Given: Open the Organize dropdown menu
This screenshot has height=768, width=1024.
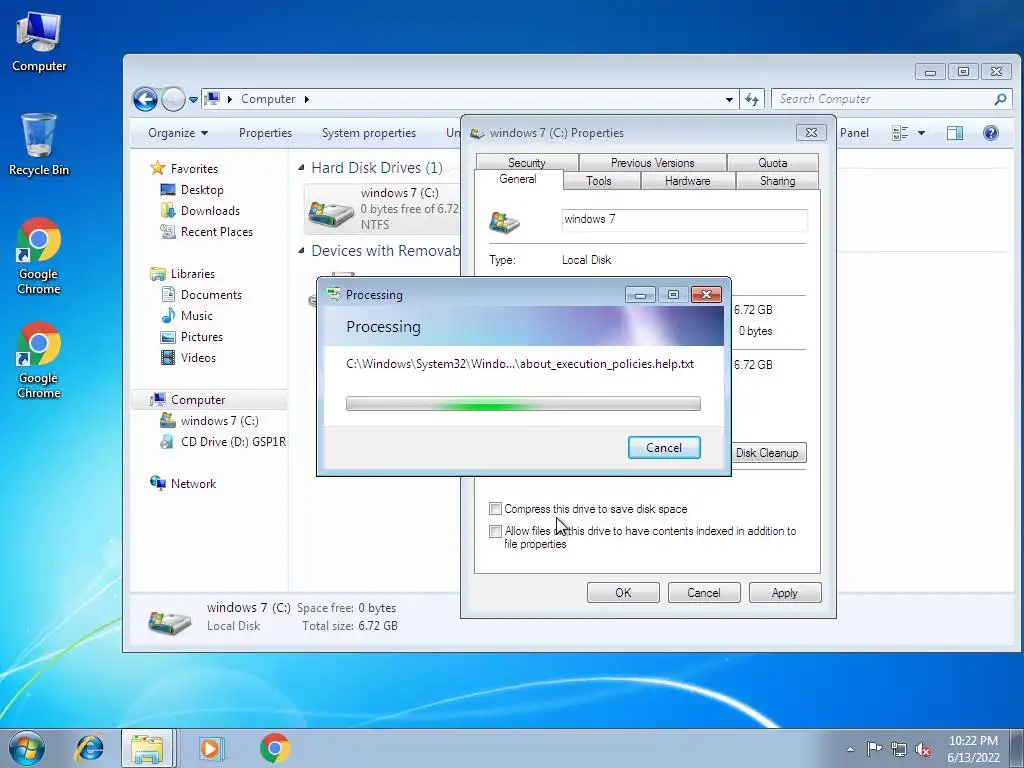Looking at the screenshot, I should pos(178,133).
